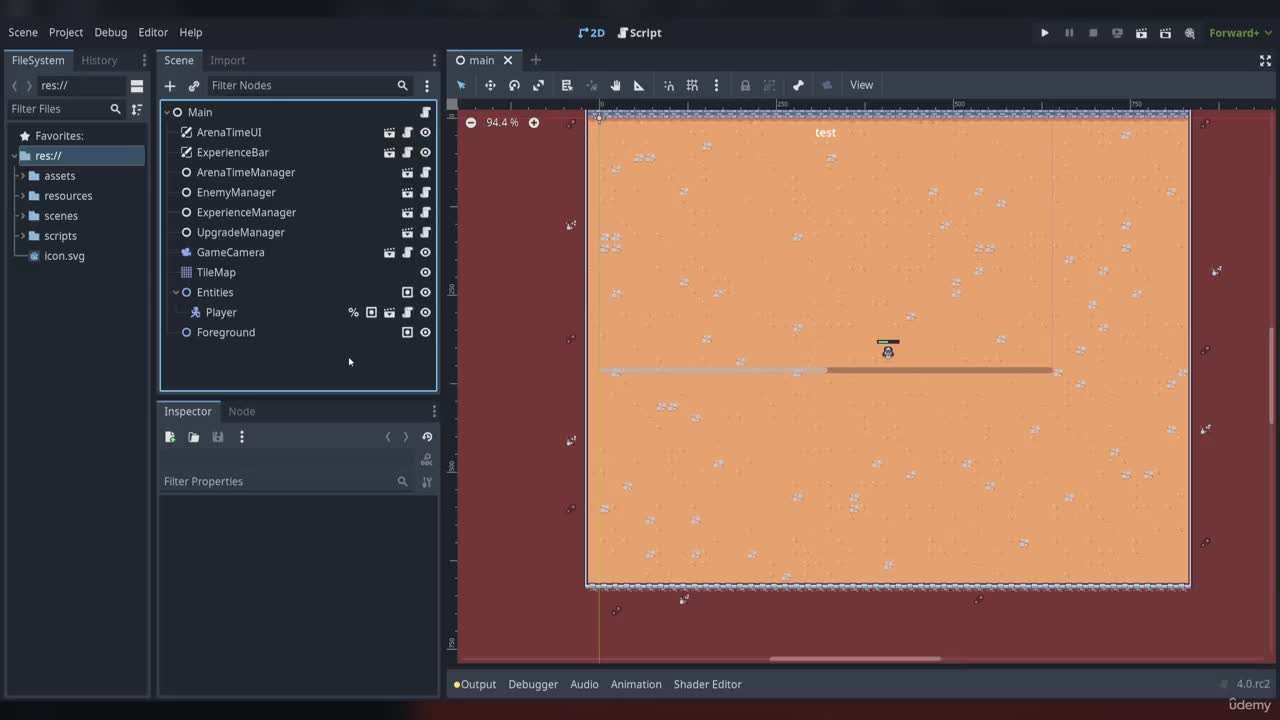Select the Ruler Mode tool

tap(639, 85)
